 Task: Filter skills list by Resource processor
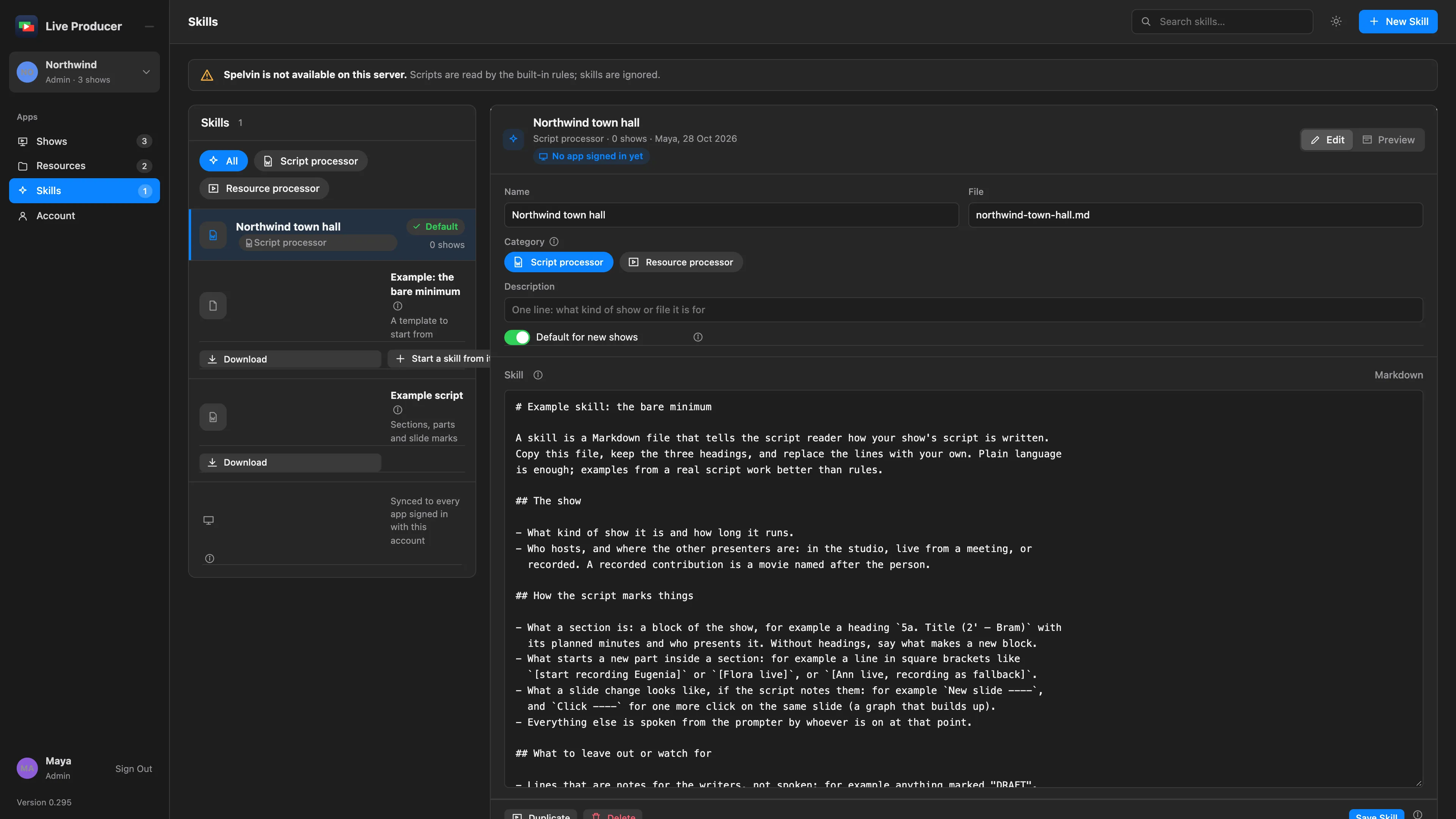[264, 188]
